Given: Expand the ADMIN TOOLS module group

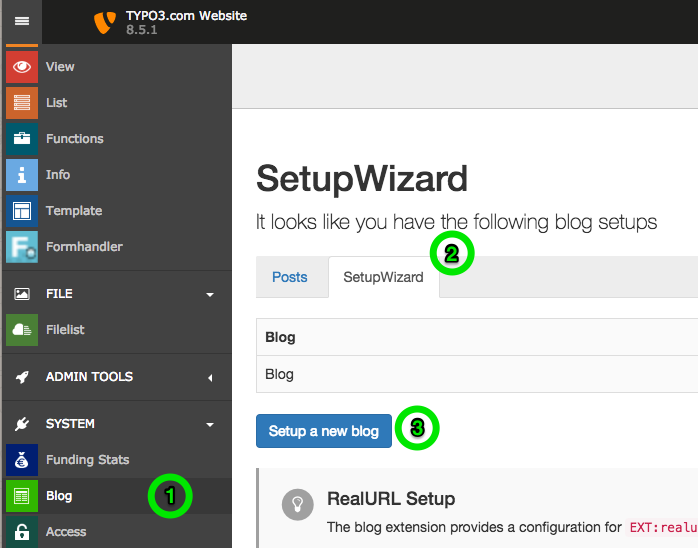Looking at the screenshot, I should click(209, 377).
